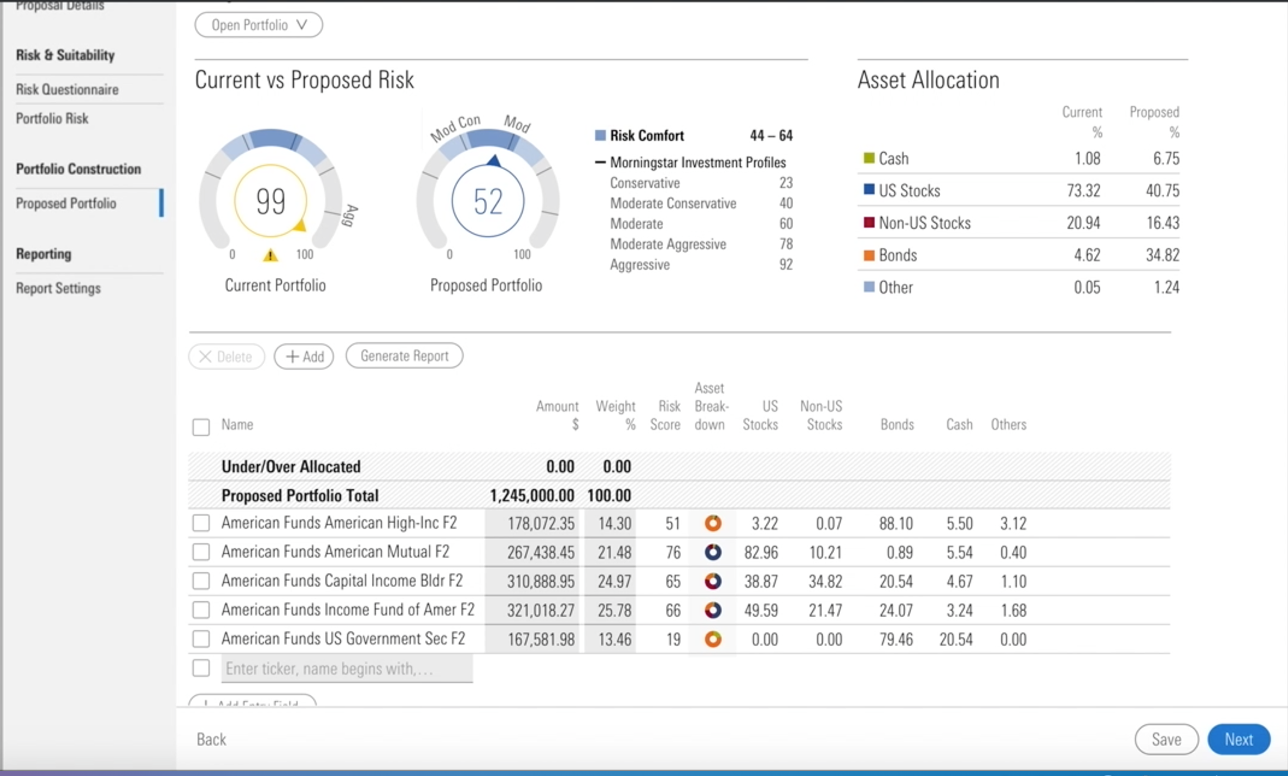Click the blue Next button
This screenshot has height=776, width=1288.
(x=1238, y=739)
